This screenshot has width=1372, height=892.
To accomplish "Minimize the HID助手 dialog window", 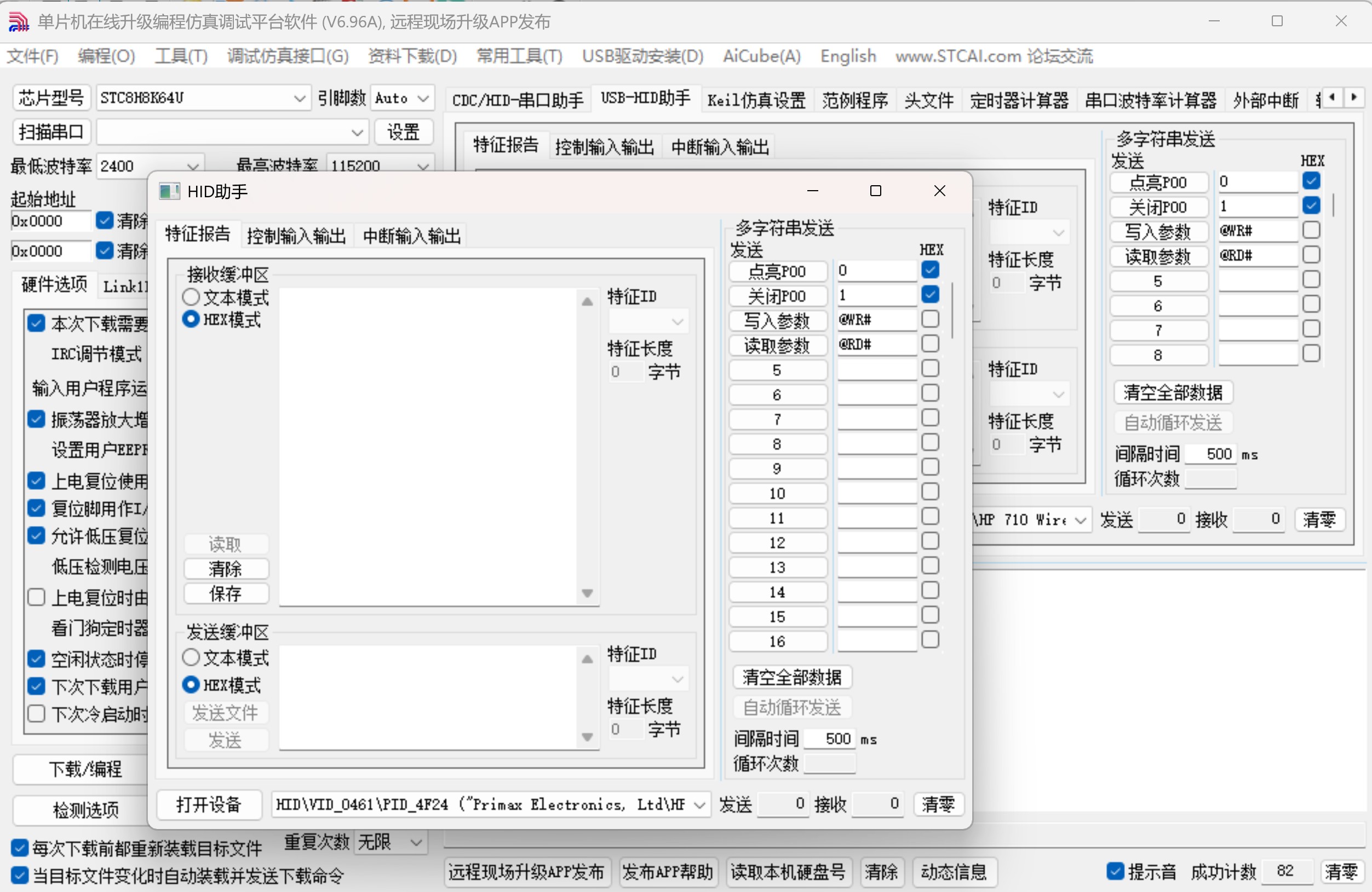I will [812, 191].
